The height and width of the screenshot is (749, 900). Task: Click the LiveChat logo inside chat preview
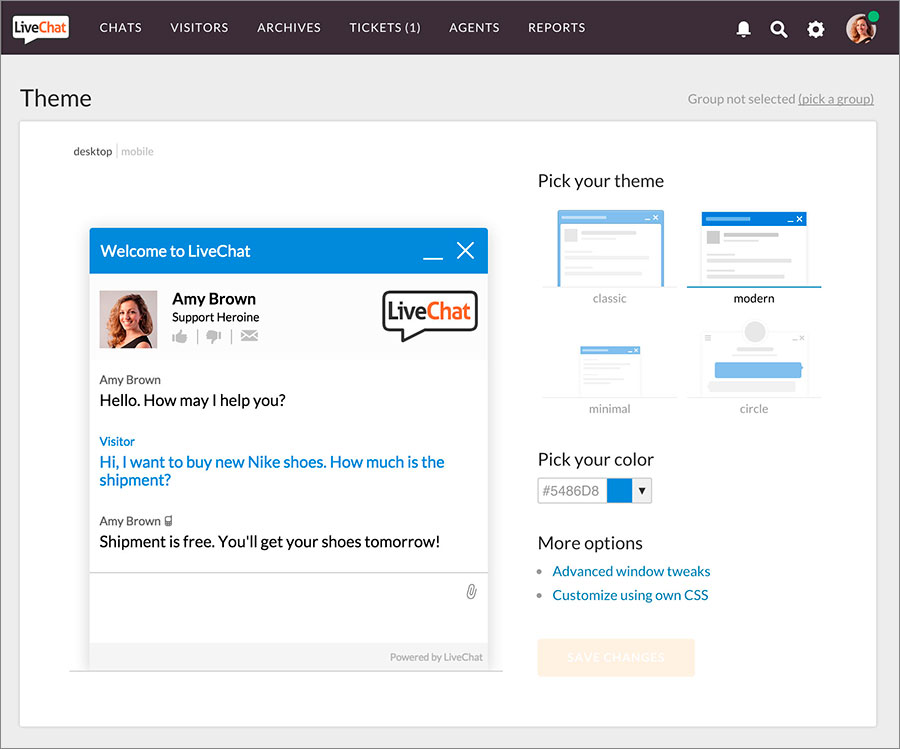(430, 315)
